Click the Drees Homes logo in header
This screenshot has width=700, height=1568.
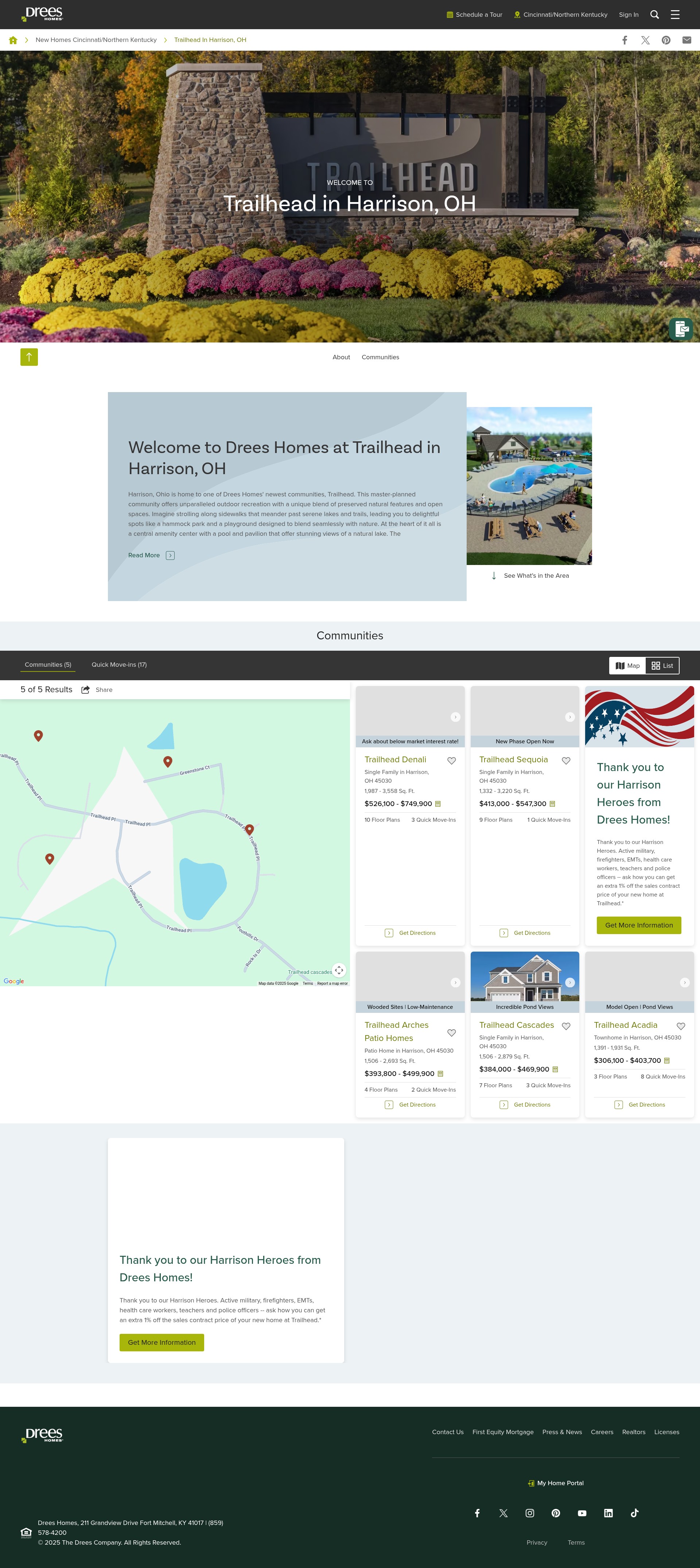pos(43,14)
